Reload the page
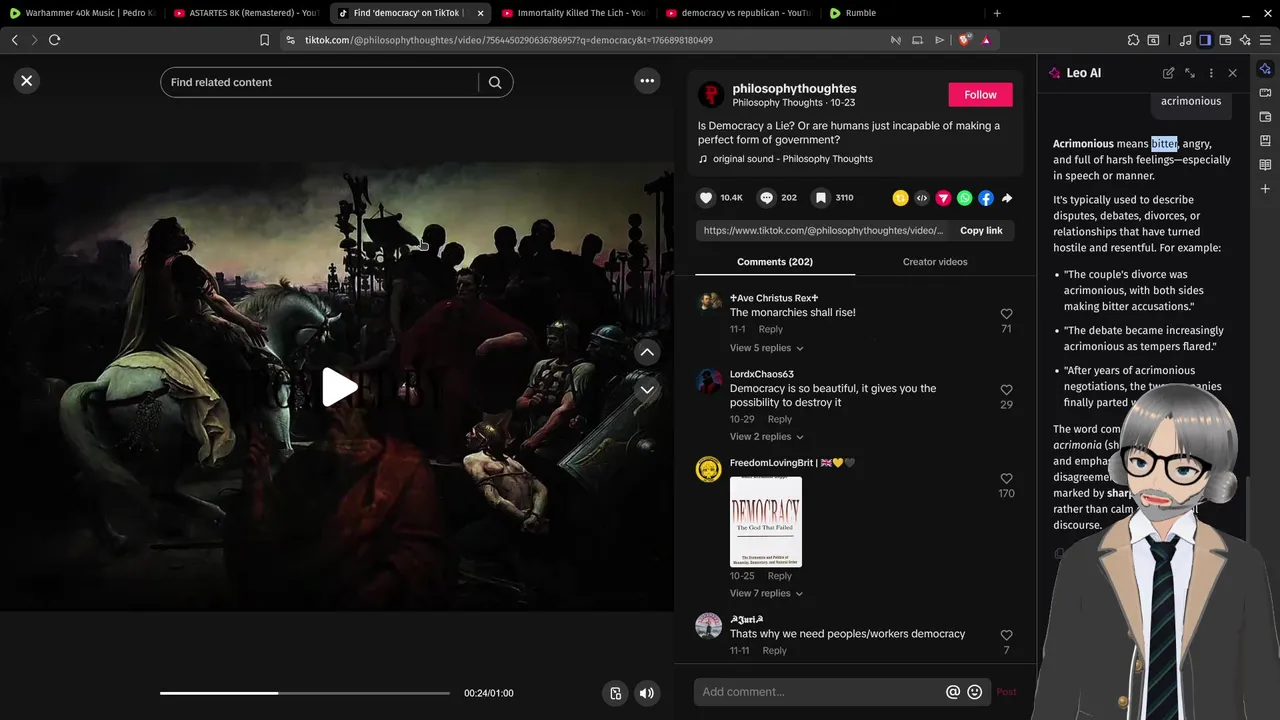The width and height of the screenshot is (1280, 720). [x=54, y=40]
